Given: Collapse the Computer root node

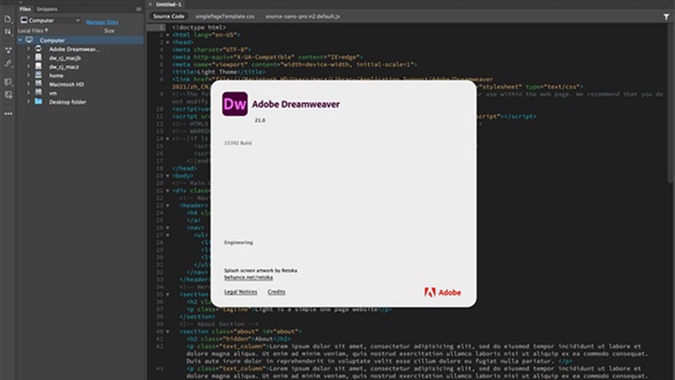Looking at the screenshot, I should (20, 40).
